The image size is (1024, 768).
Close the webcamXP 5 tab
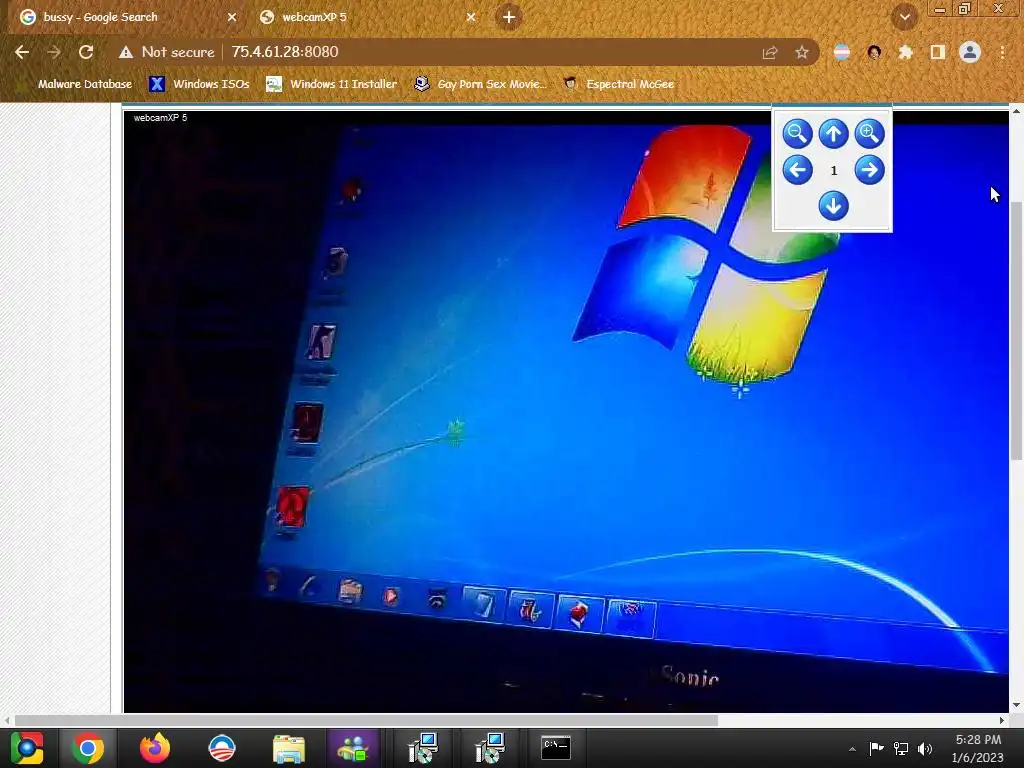(x=471, y=18)
